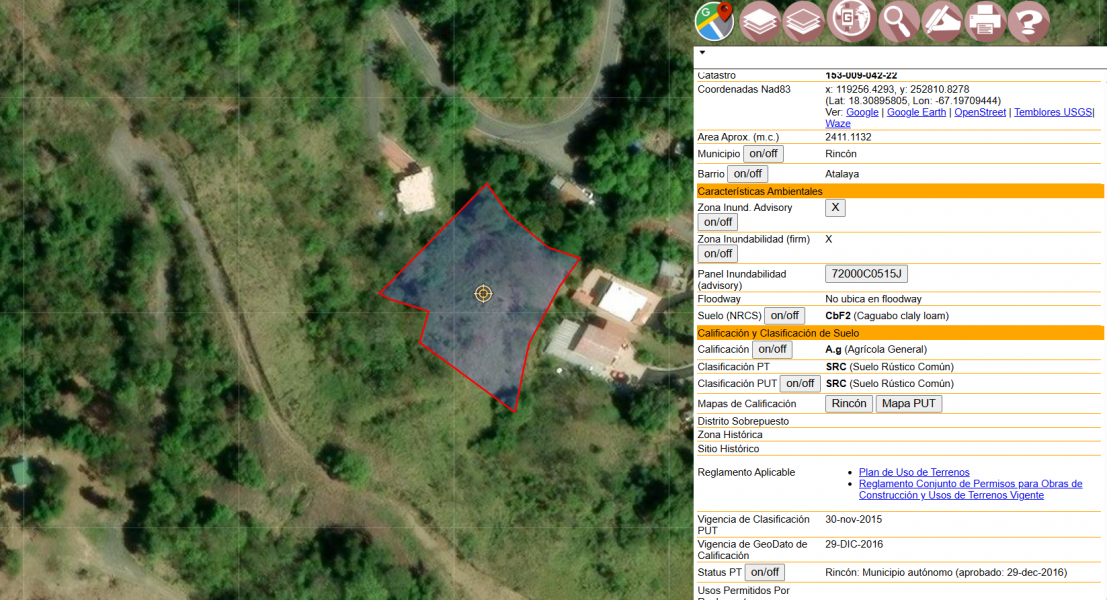Toggle the Calificación layer on/off
Screen dimensions: 1107x600
[771, 350]
